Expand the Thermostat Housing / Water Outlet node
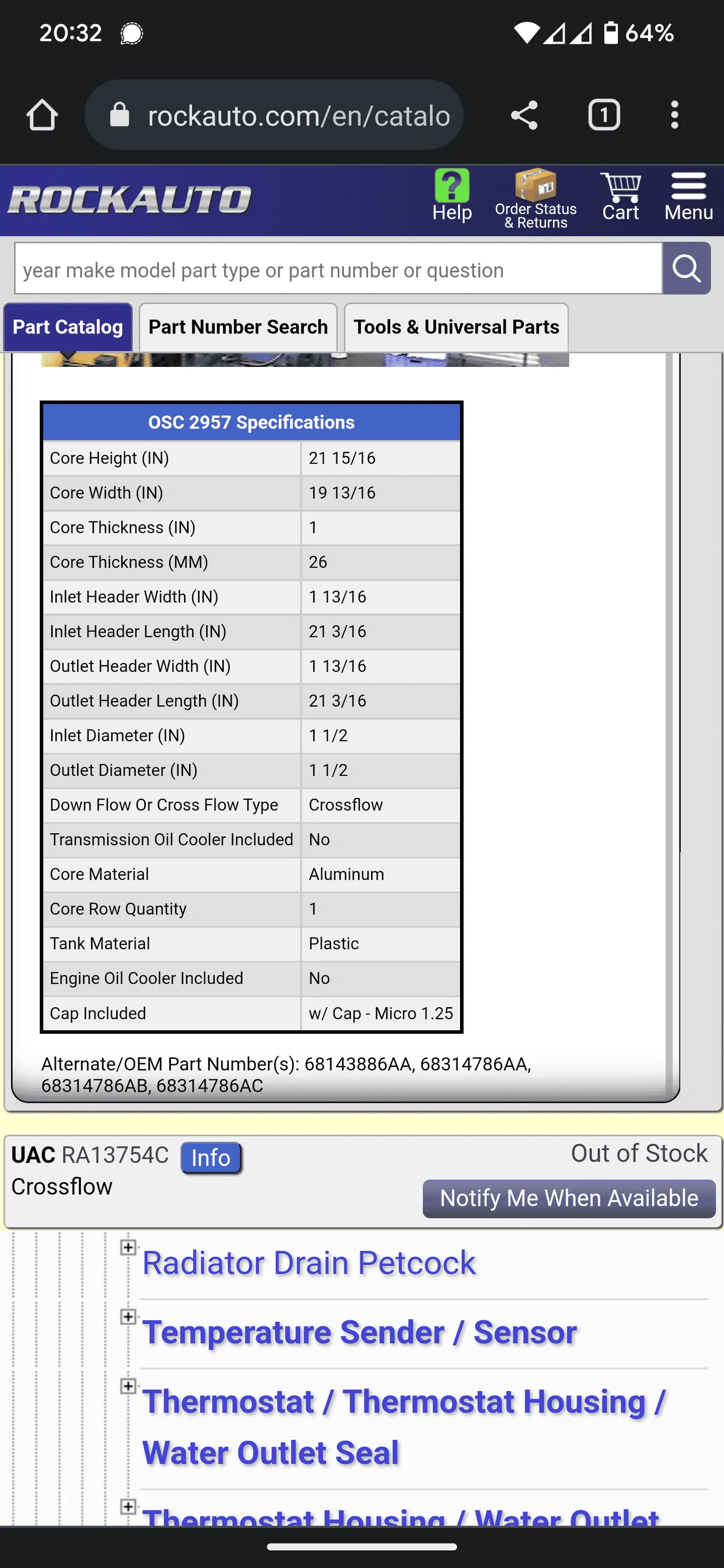 coord(128,1506)
